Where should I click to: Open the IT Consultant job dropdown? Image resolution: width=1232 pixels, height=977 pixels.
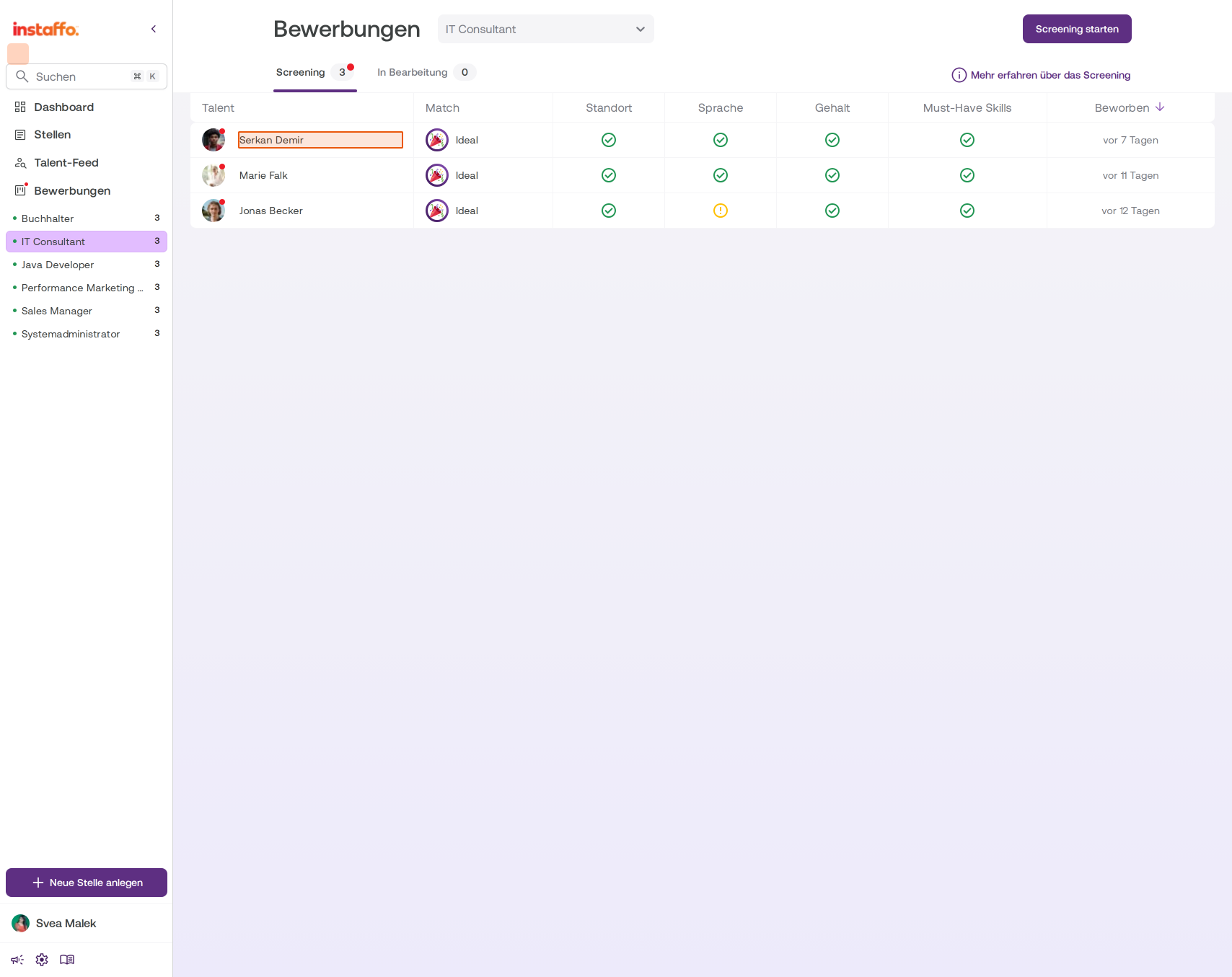pos(546,29)
